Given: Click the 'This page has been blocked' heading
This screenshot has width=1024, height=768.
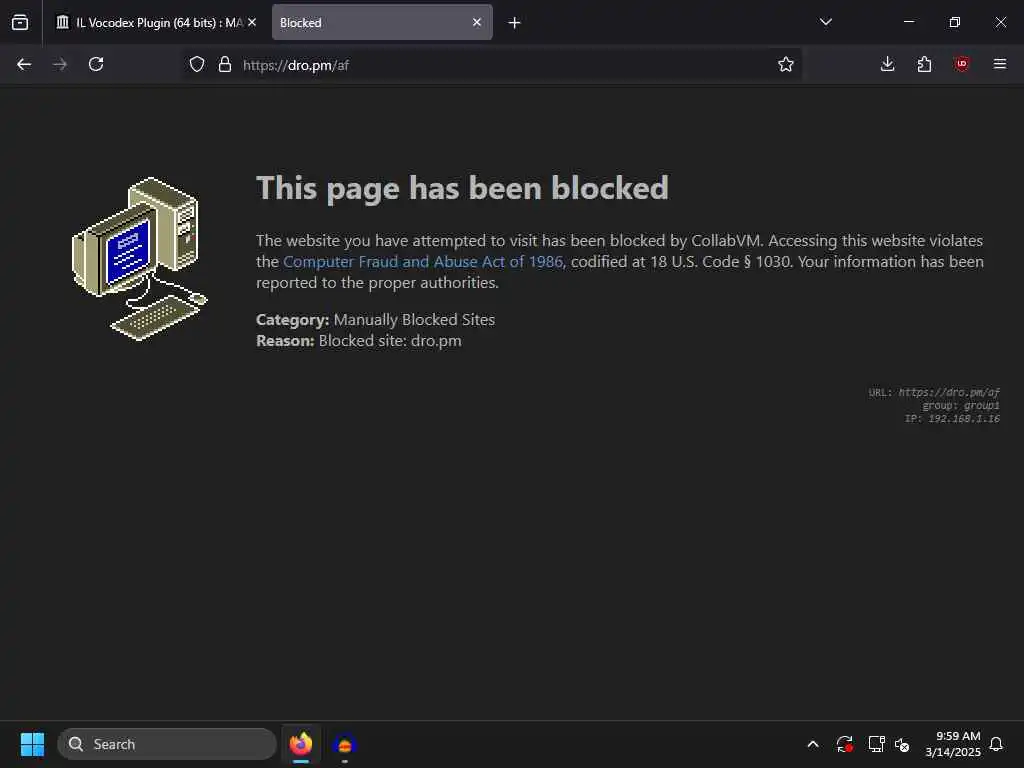Looking at the screenshot, I should 462,189.
